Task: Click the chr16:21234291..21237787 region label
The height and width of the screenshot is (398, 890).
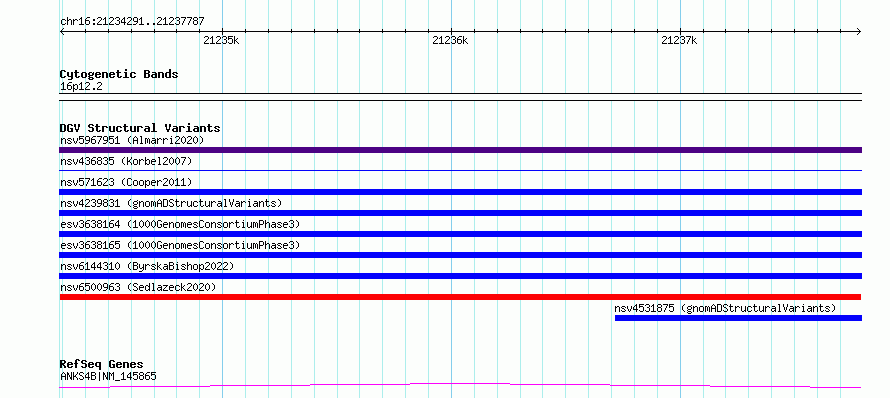Action: (132, 22)
